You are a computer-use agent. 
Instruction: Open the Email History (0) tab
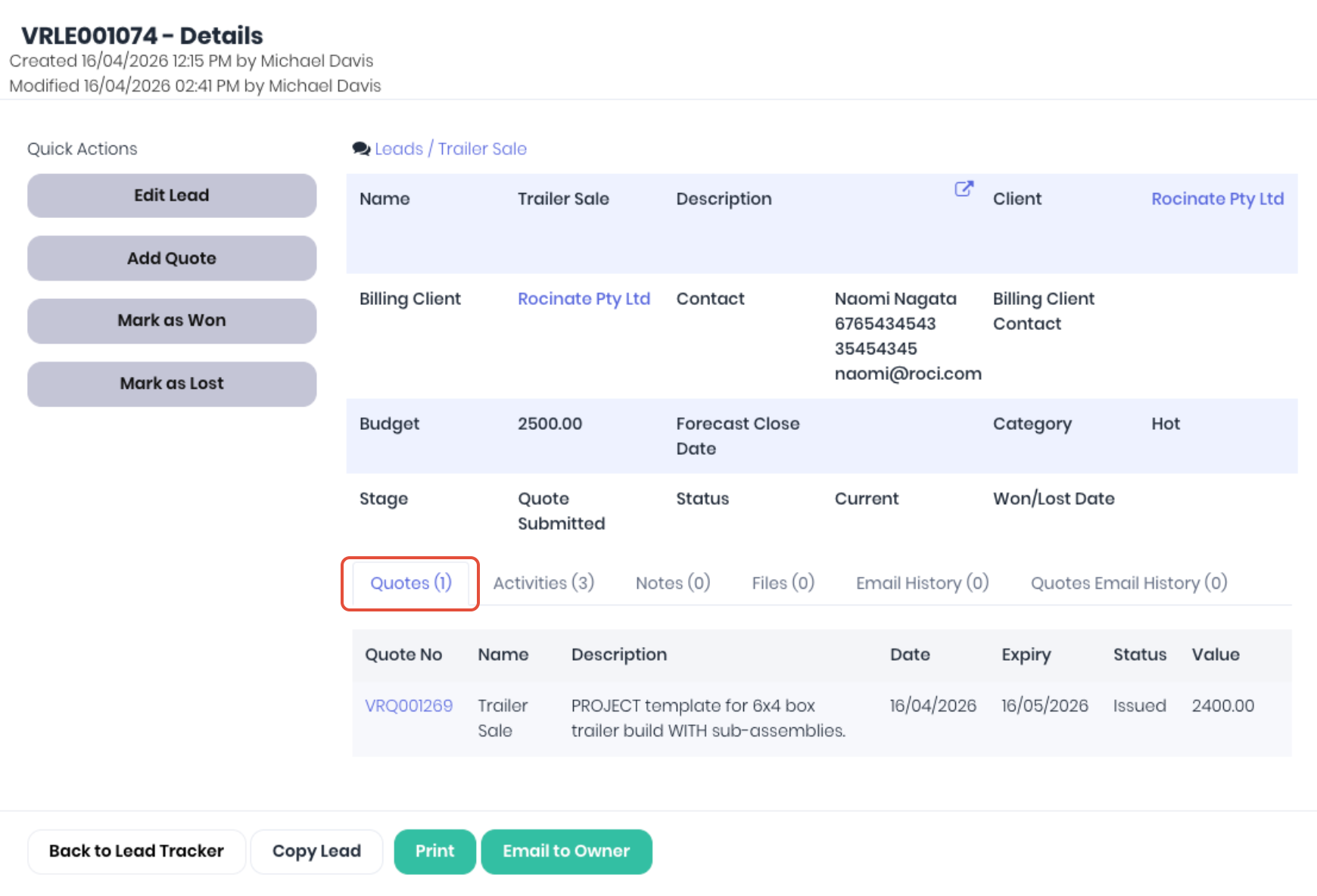tap(922, 583)
